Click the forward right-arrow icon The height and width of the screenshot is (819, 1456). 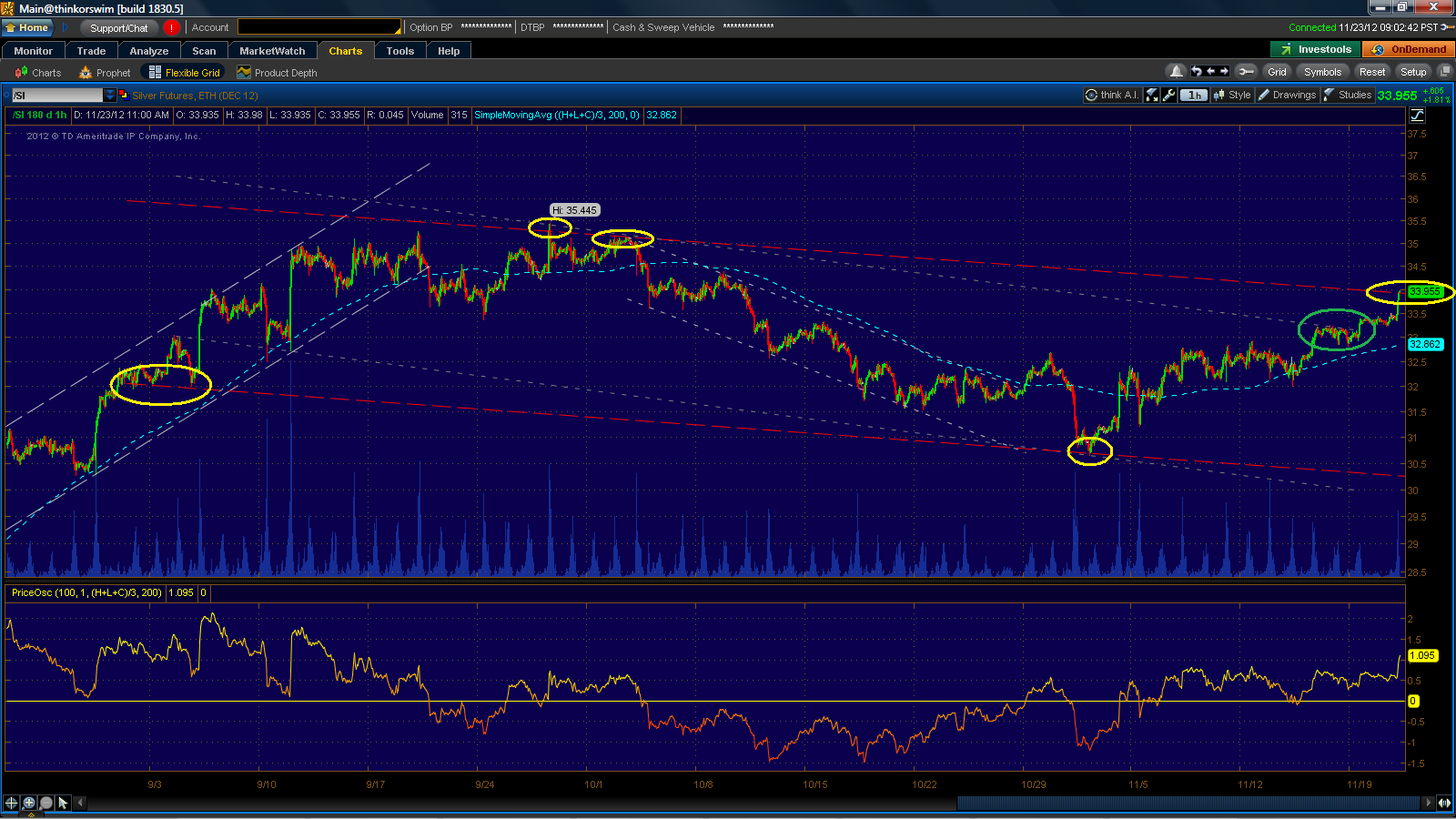(1225, 72)
